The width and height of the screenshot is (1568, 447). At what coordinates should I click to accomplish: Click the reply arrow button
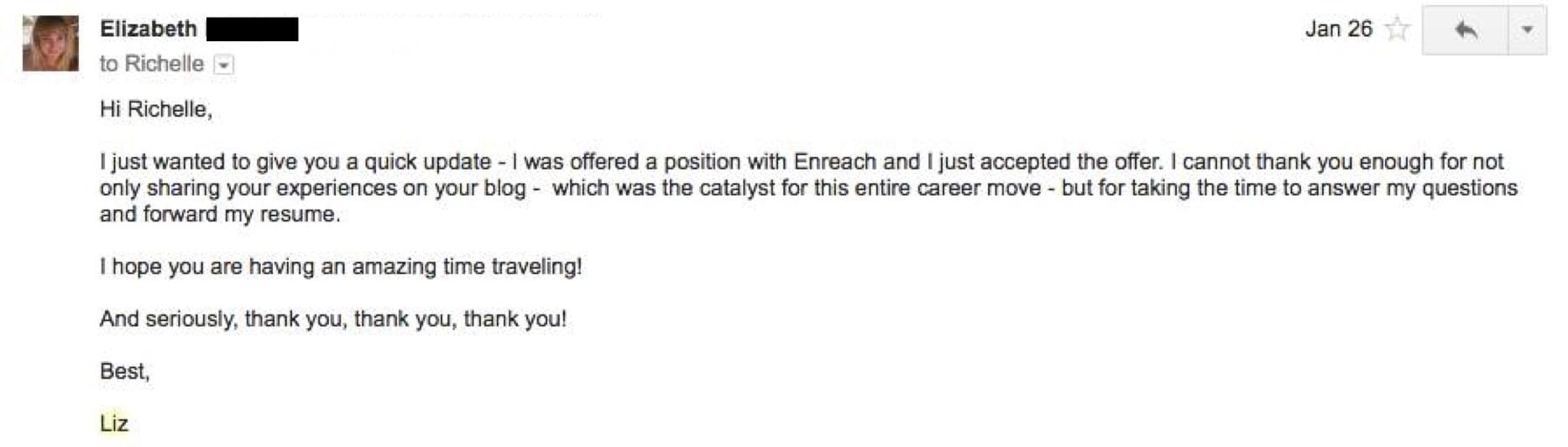(x=1465, y=30)
